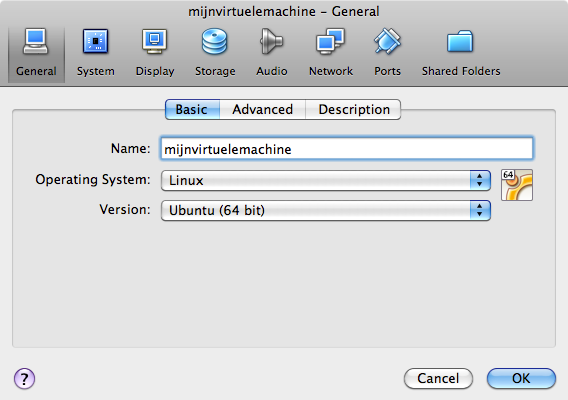Expand the Version dropdown showing Ubuntu (64 bit)
This screenshot has width=568, height=400.
pos(326,211)
